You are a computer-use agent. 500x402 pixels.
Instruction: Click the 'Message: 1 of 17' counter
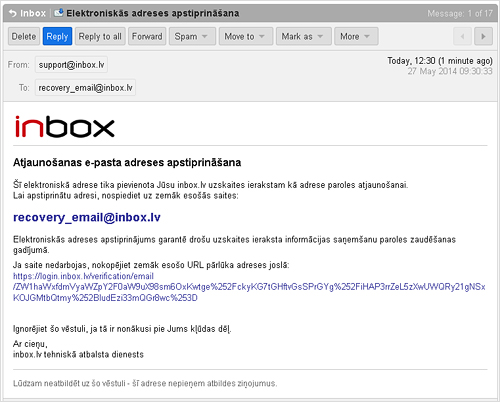click(x=460, y=14)
